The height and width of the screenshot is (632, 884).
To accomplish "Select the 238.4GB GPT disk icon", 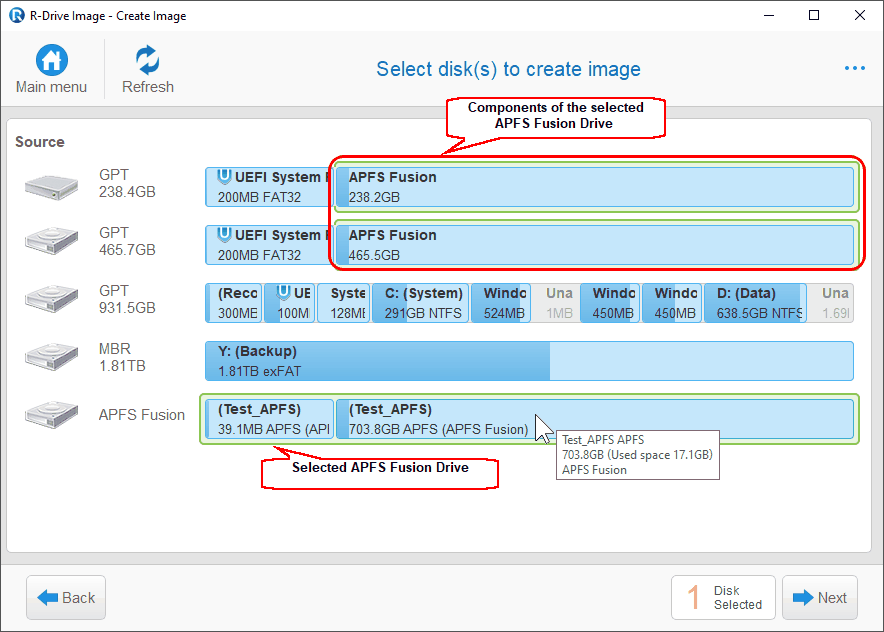I will point(51,187).
